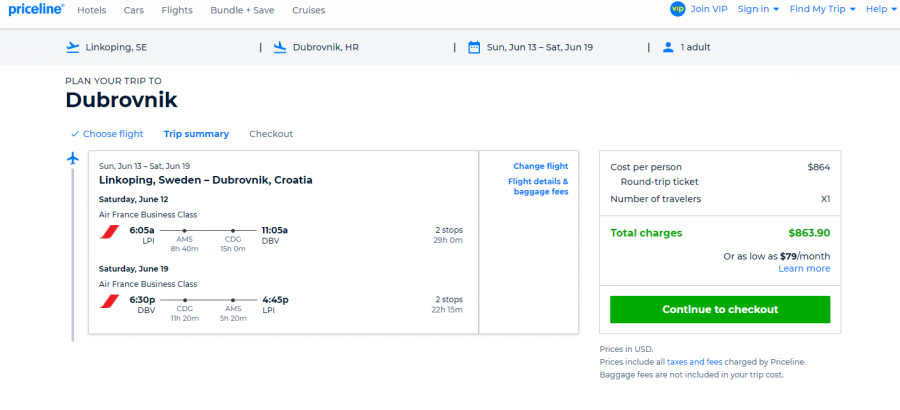Expand the Find My Trip menu

pos(822,9)
